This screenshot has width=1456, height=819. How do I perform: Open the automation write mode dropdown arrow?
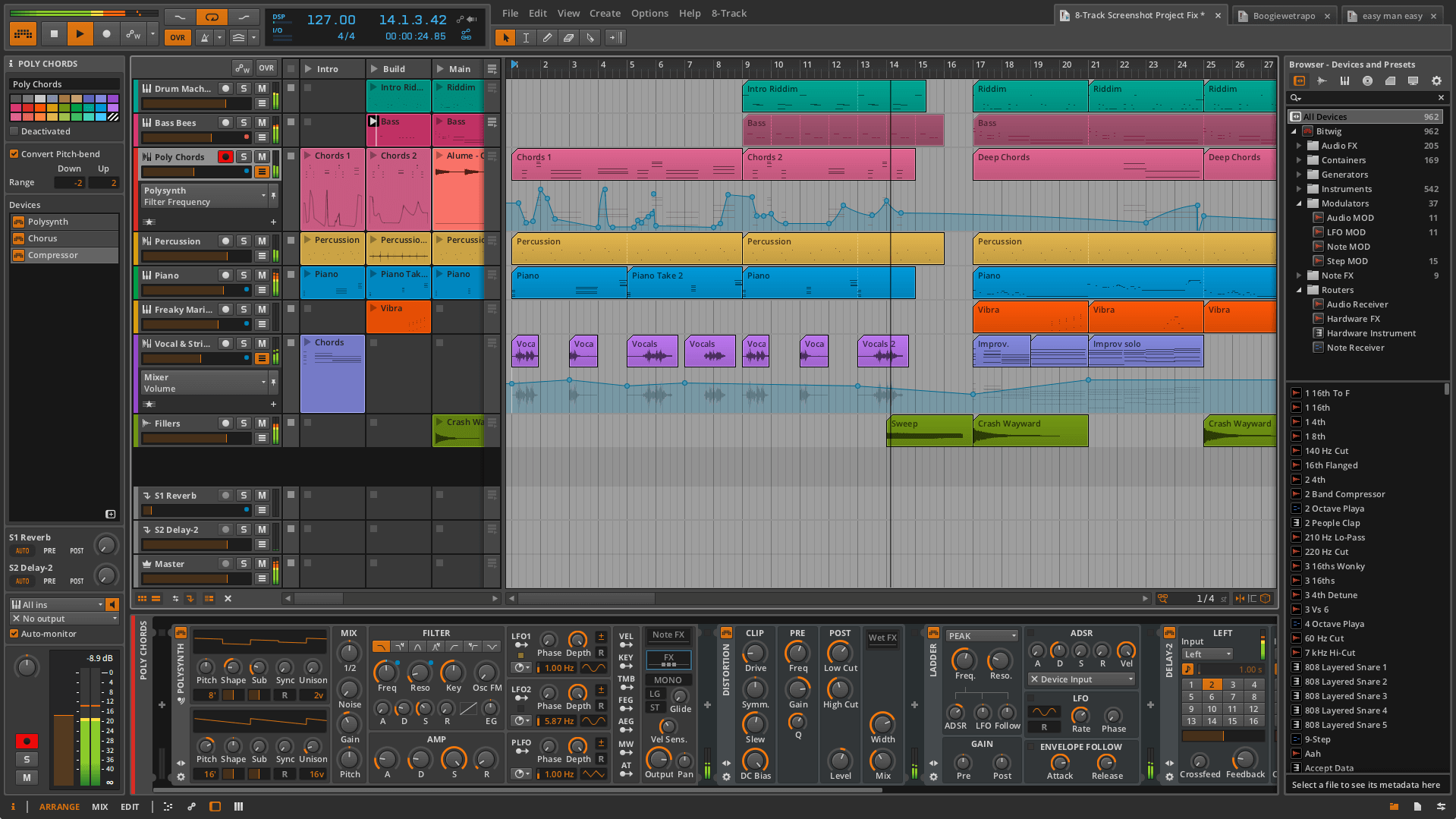[153, 33]
